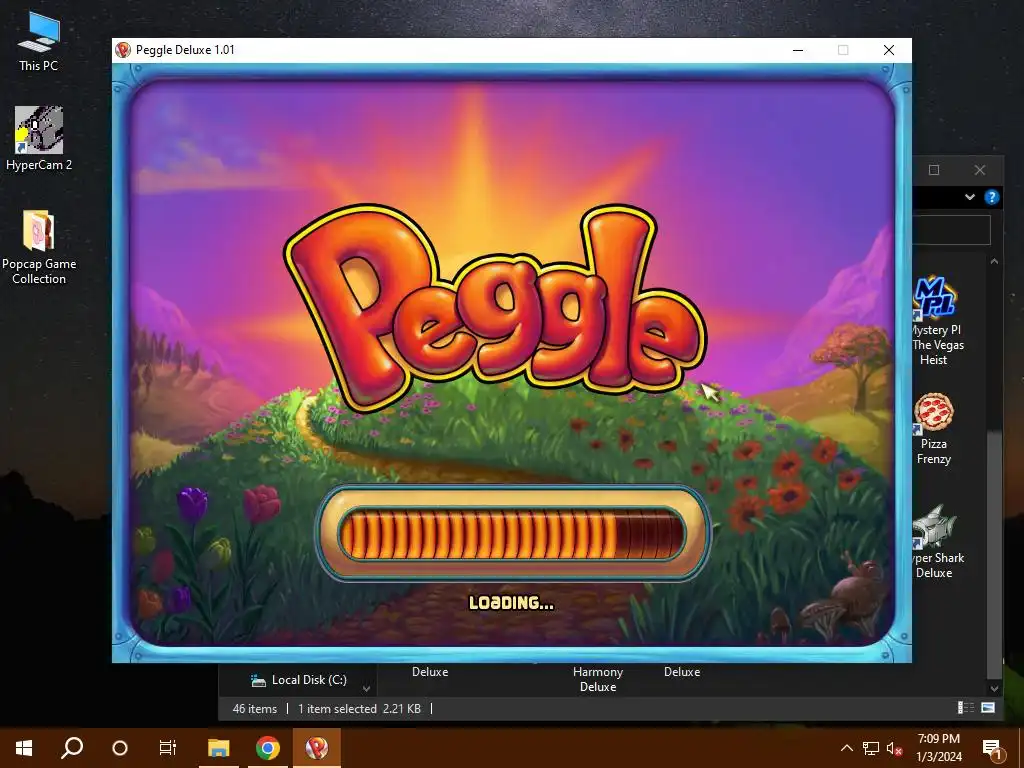Click the Explorer vertical scrollbar thumb
This screenshot has height=768, width=1024.
pos(994,554)
